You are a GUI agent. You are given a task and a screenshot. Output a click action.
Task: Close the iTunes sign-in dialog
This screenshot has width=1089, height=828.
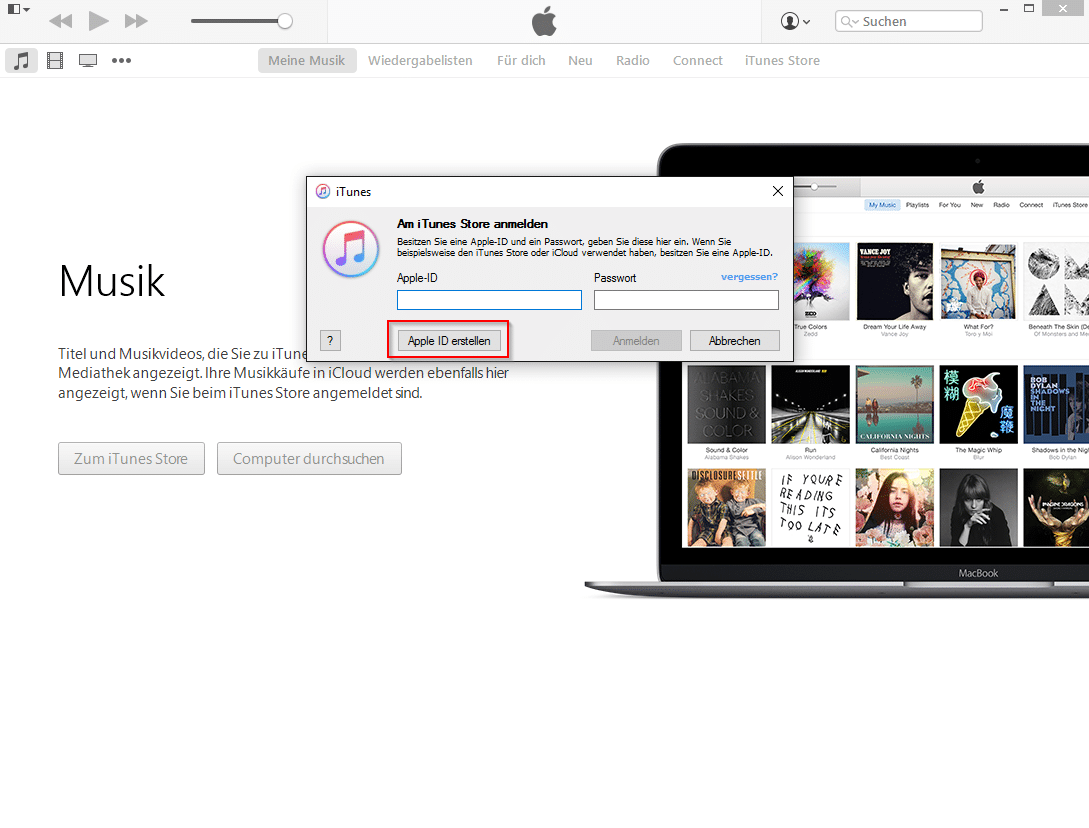(778, 191)
